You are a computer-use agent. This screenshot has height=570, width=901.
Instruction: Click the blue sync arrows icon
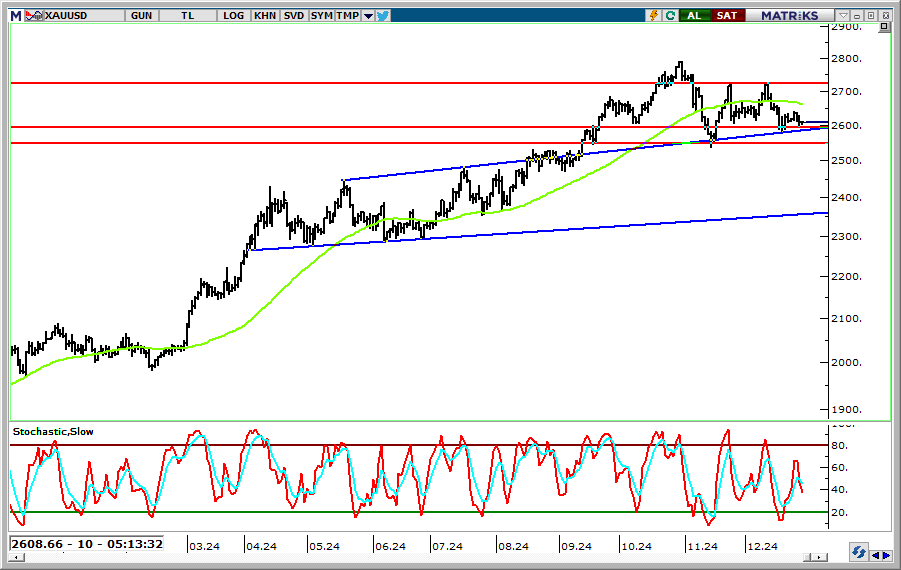click(x=858, y=552)
